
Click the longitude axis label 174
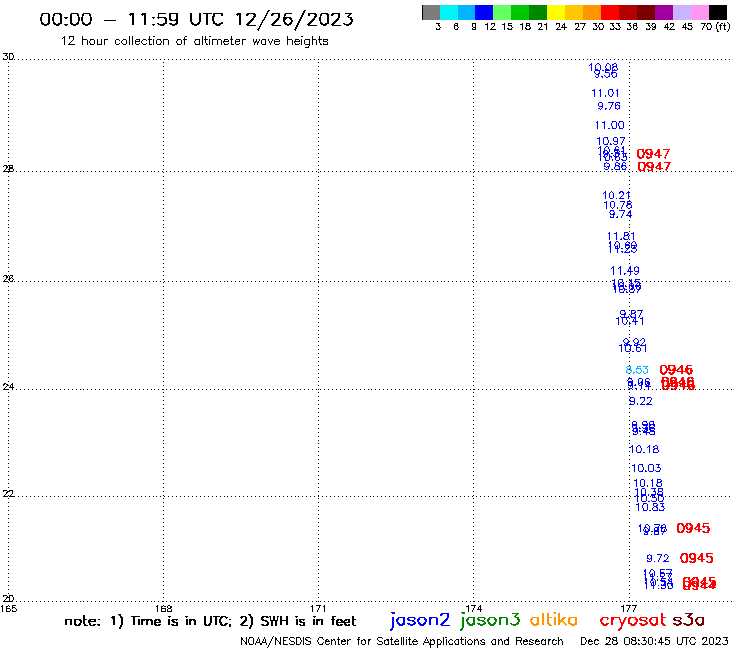point(473,608)
